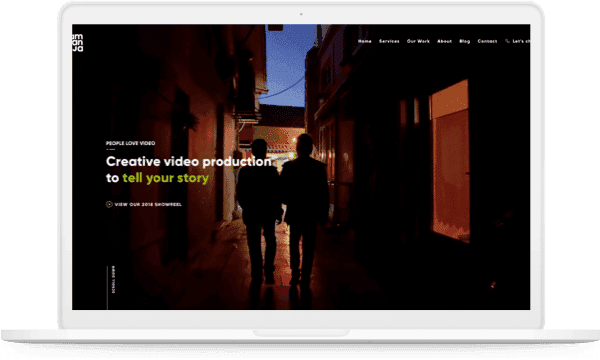600x360 pixels.
Task: Open the Blog nav item
Action: pos(464,41)
